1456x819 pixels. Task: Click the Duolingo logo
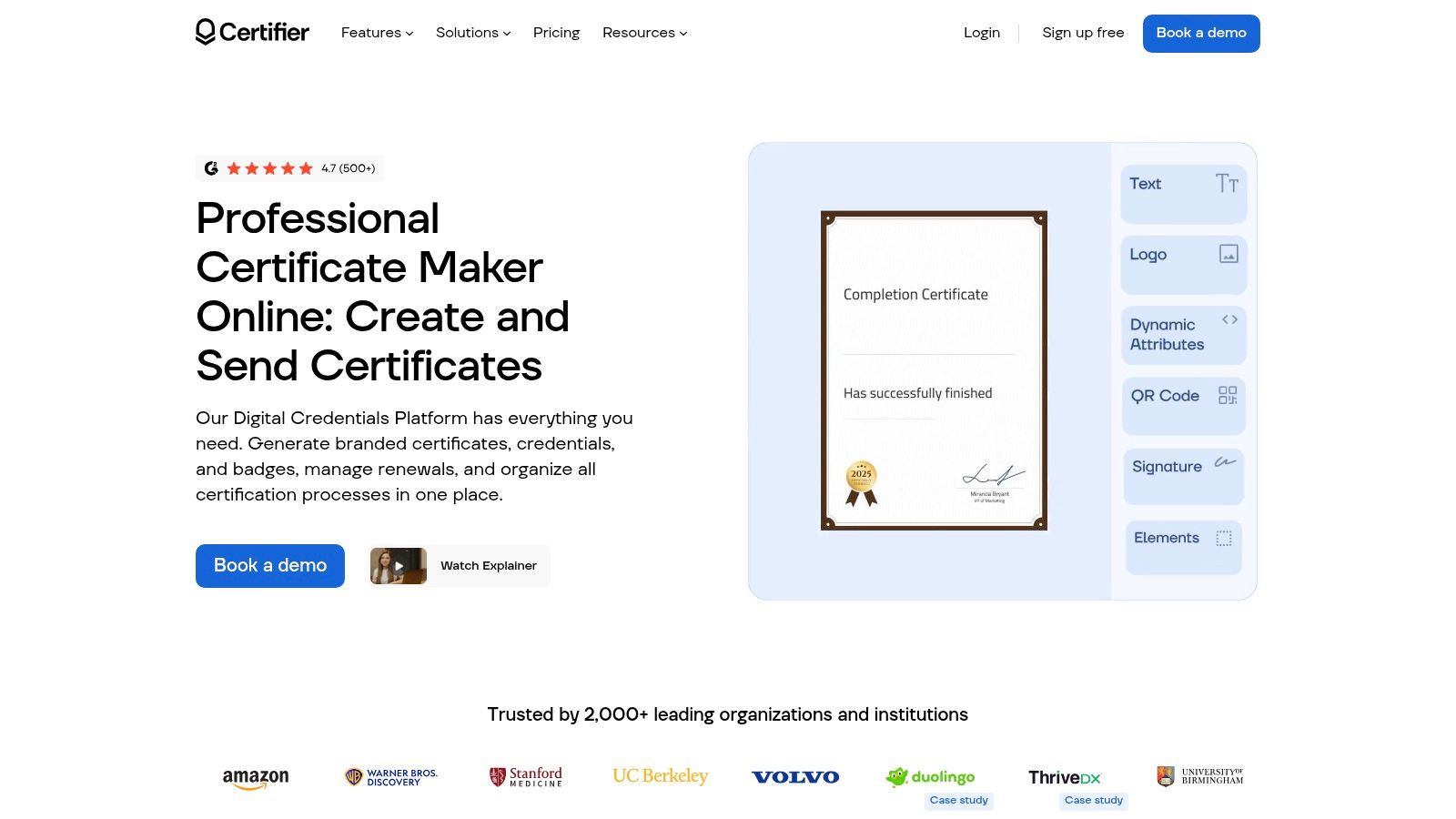point(930,776)
